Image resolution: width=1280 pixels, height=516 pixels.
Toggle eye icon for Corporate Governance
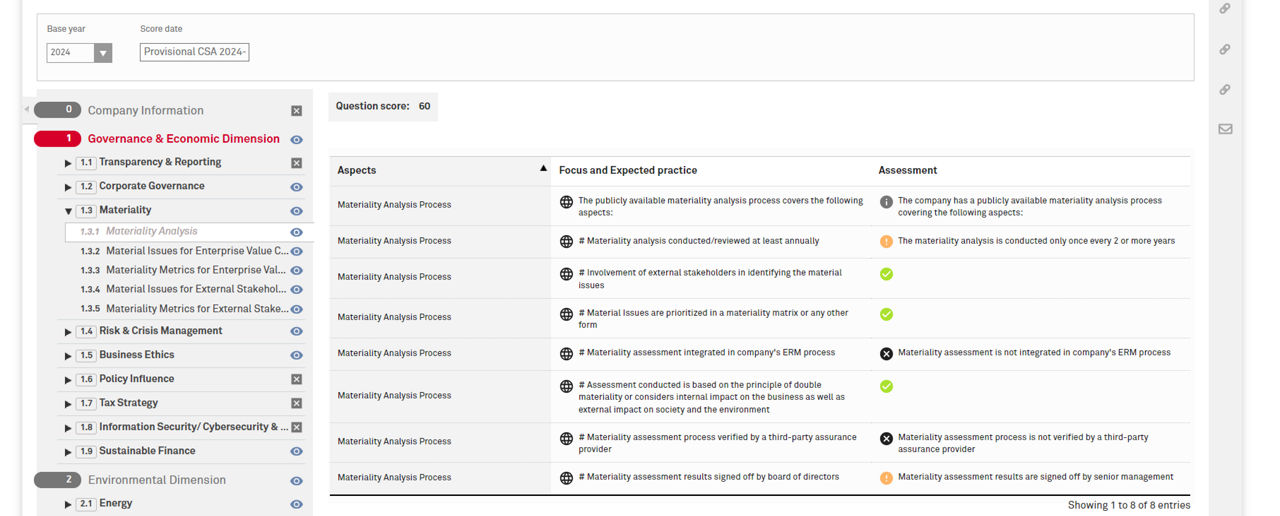pos(296,187)
